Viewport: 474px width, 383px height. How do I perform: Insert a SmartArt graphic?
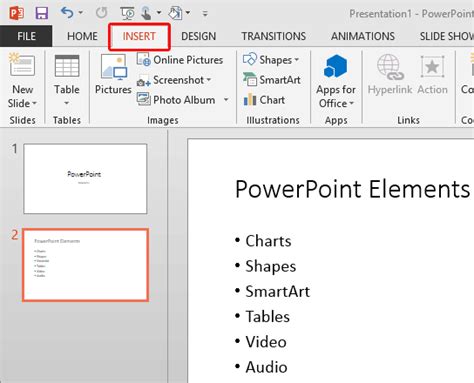[x=272, y=80]
